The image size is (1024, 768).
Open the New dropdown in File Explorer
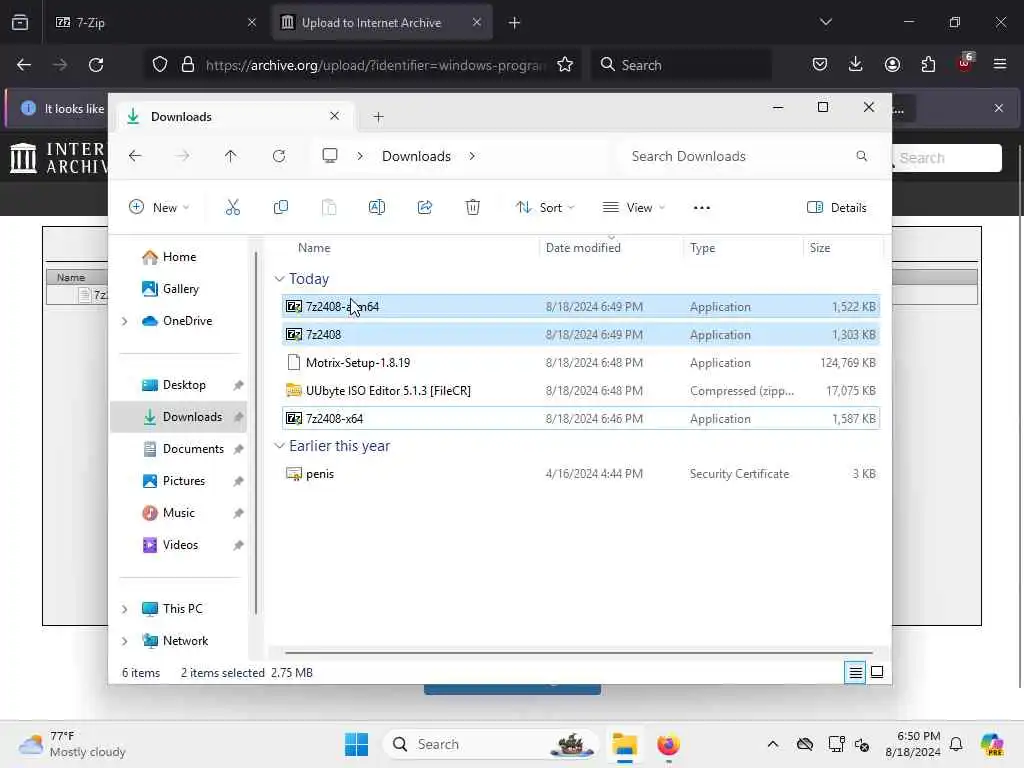click(159, 208)
